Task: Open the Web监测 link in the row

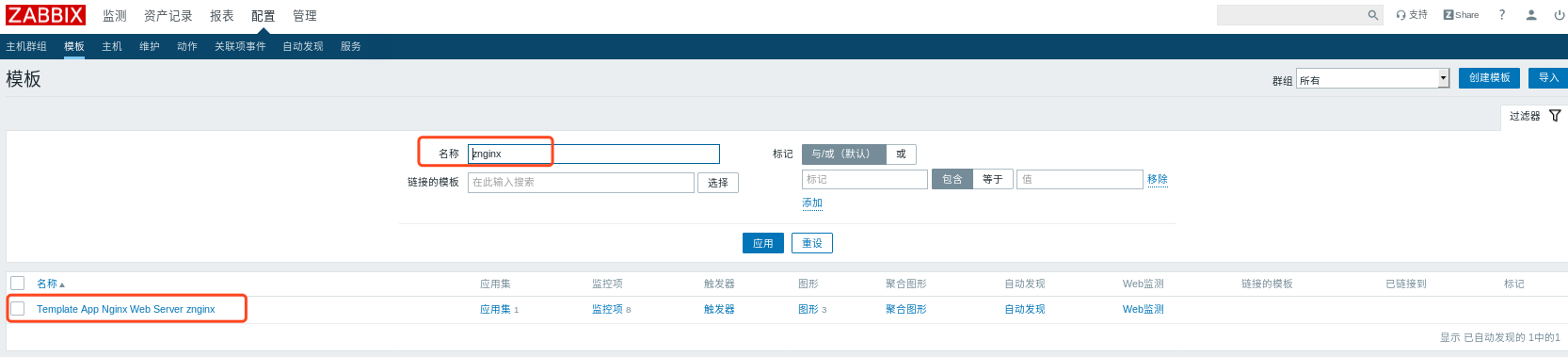Action: point(1144,309)
